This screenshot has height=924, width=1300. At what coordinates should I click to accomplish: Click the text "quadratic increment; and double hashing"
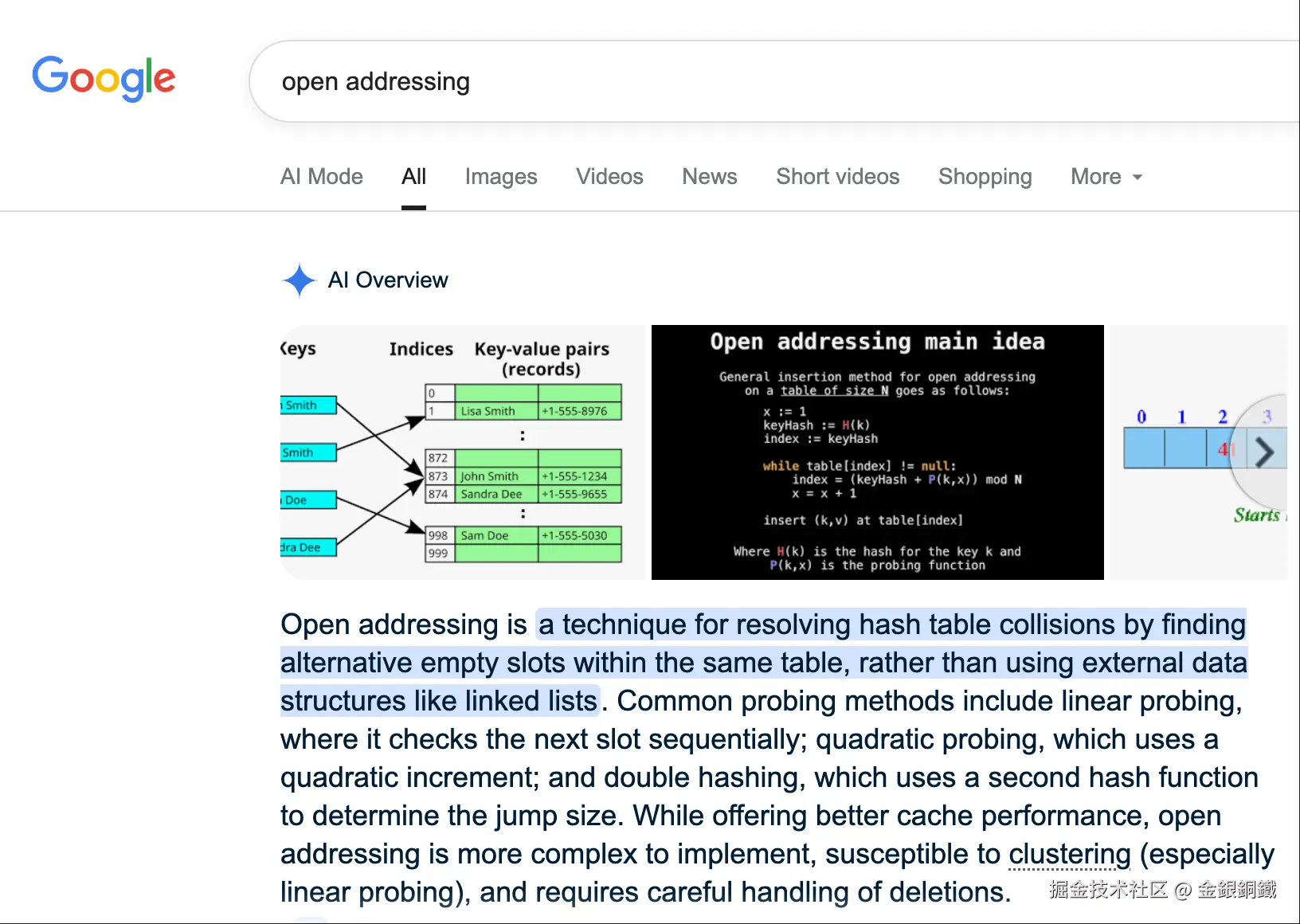pos(541,777)
